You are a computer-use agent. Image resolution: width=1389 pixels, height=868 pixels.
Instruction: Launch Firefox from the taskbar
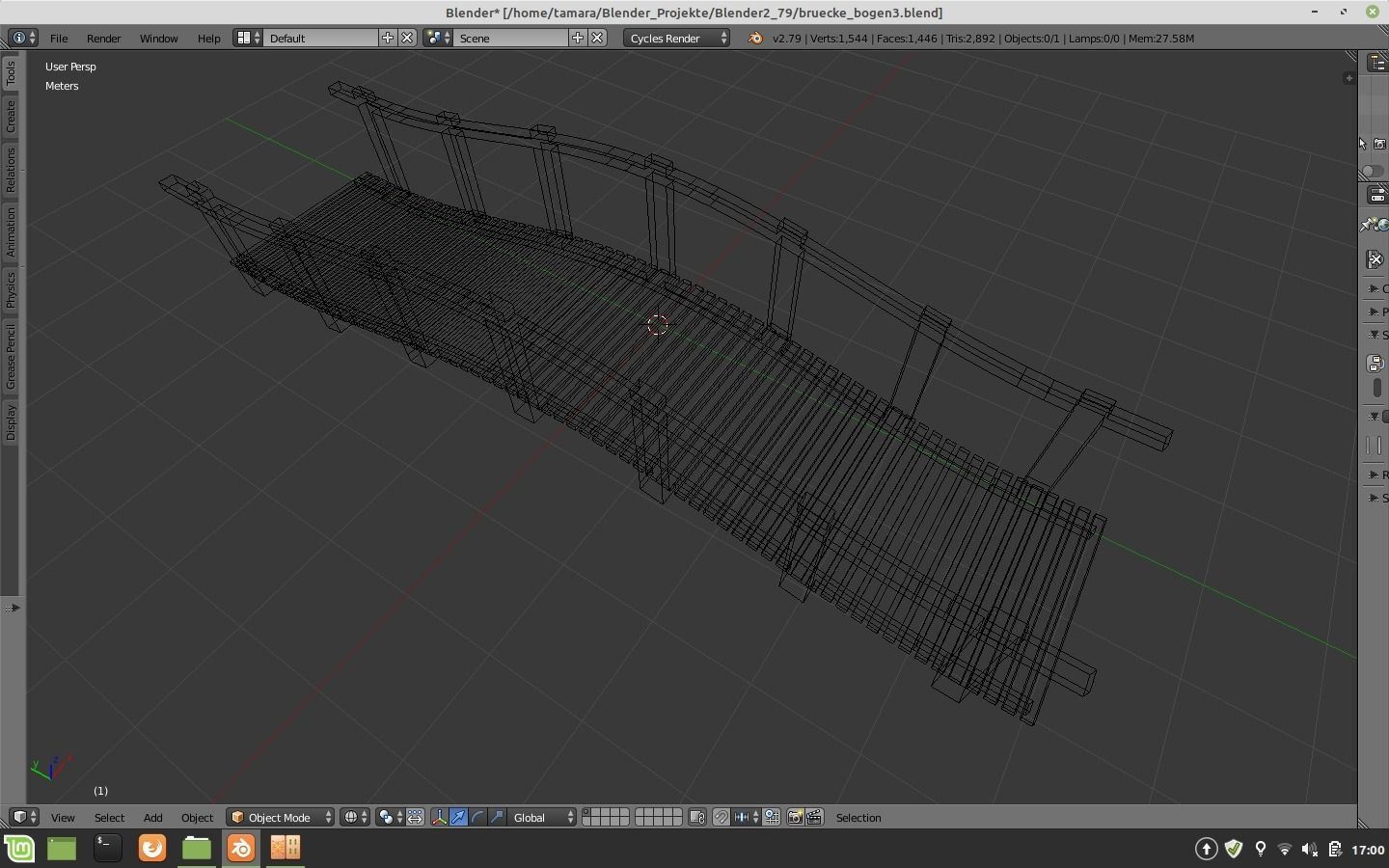(x=152, y=848)
